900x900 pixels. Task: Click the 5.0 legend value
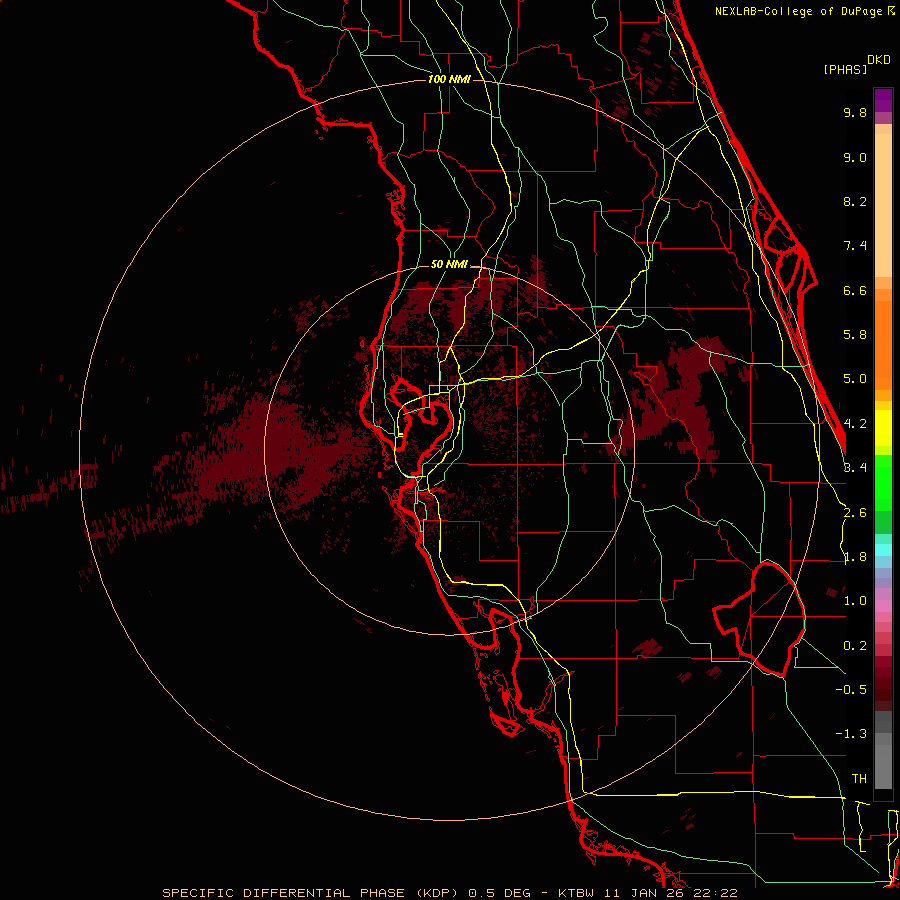(x=855, y=379)
